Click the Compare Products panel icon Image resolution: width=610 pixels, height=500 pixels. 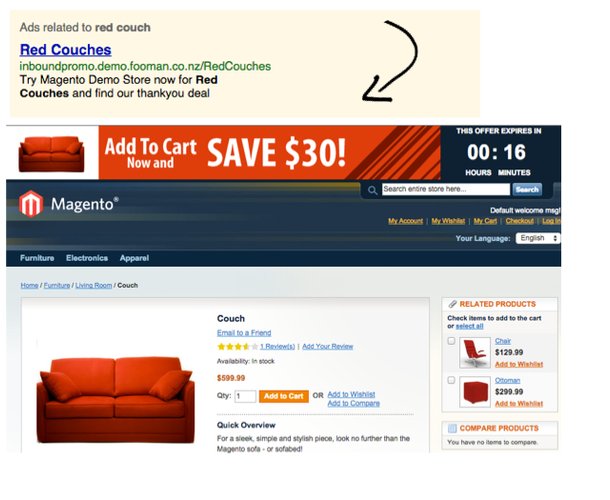[452, 428]
